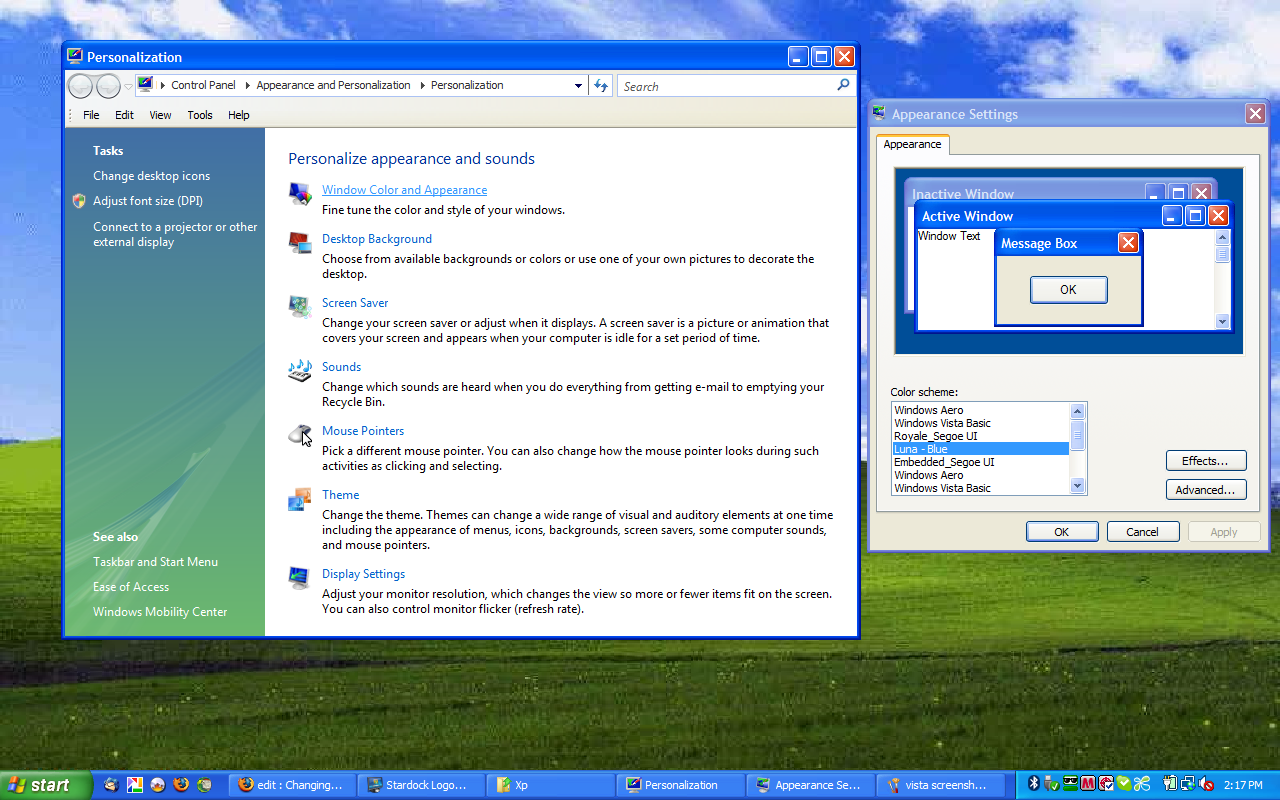Click Color scheme list scroll up arrow
This screenshot has width=1280, height=800.
(x=1077, y=411)
